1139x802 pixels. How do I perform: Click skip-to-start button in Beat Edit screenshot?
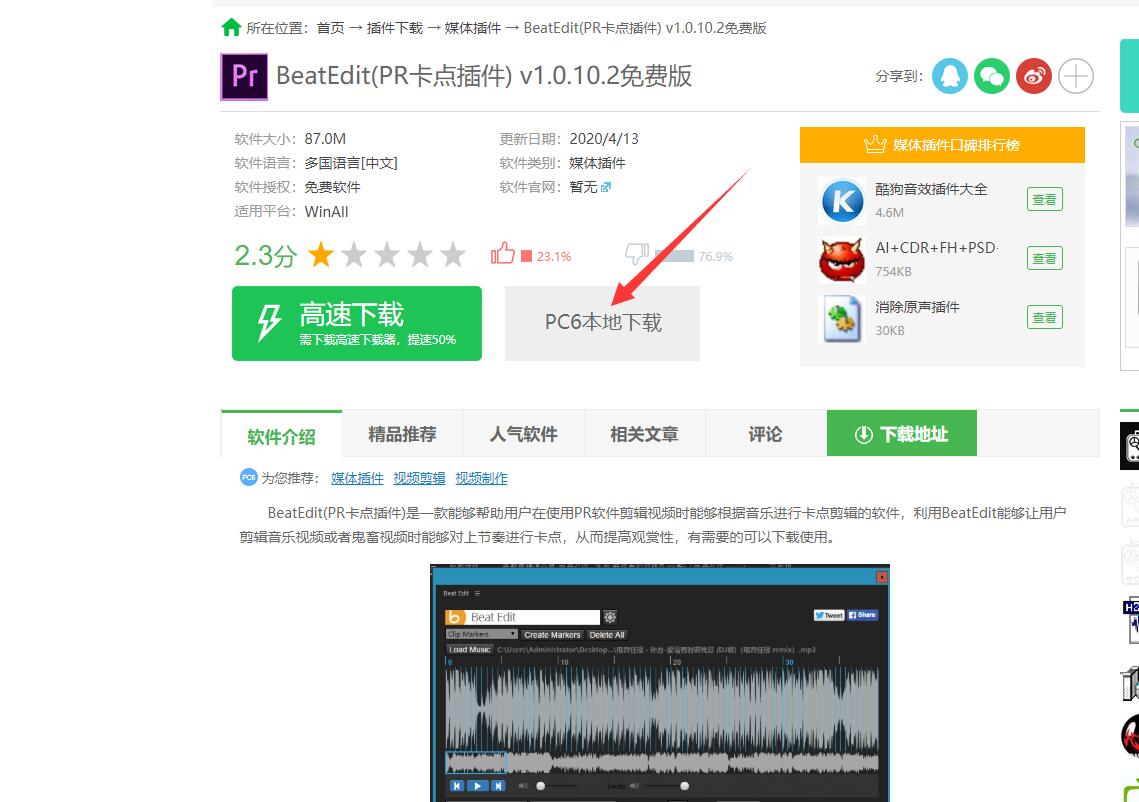(457, 785)
